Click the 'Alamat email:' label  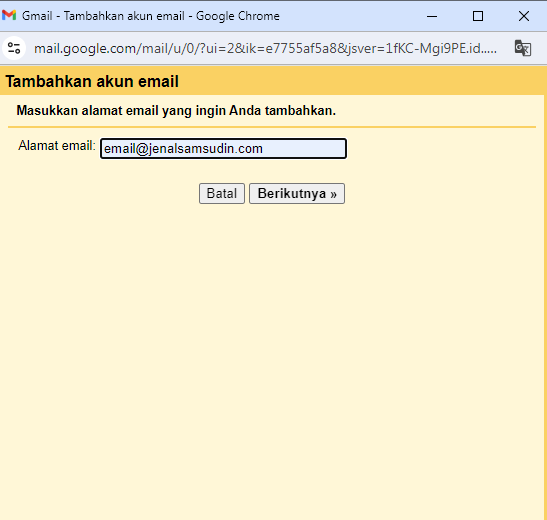[x=57, y=146]
